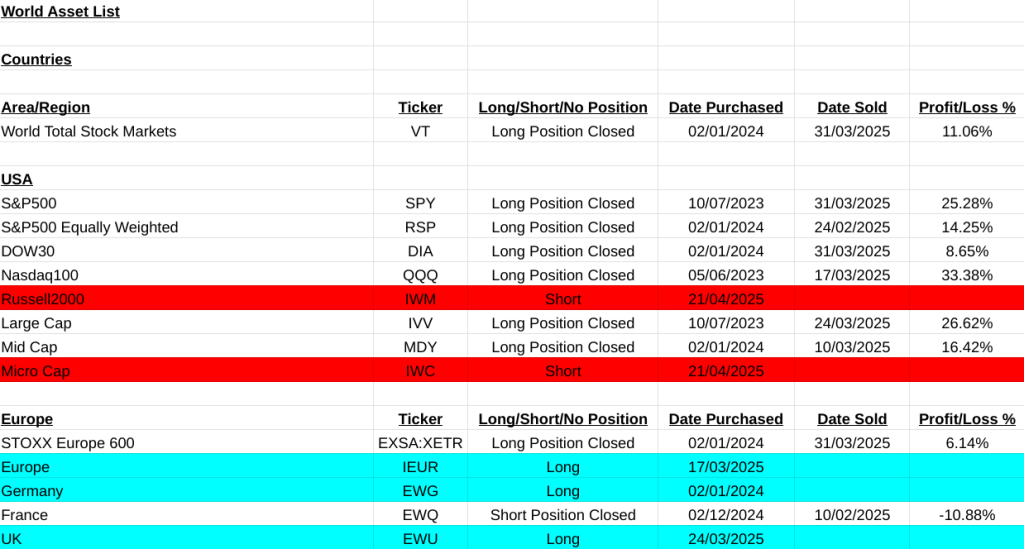Select the Mid Cap row's MDY ticker
Screen dimensions: 1024x549
pyautogui.click(x=420, y=347)
